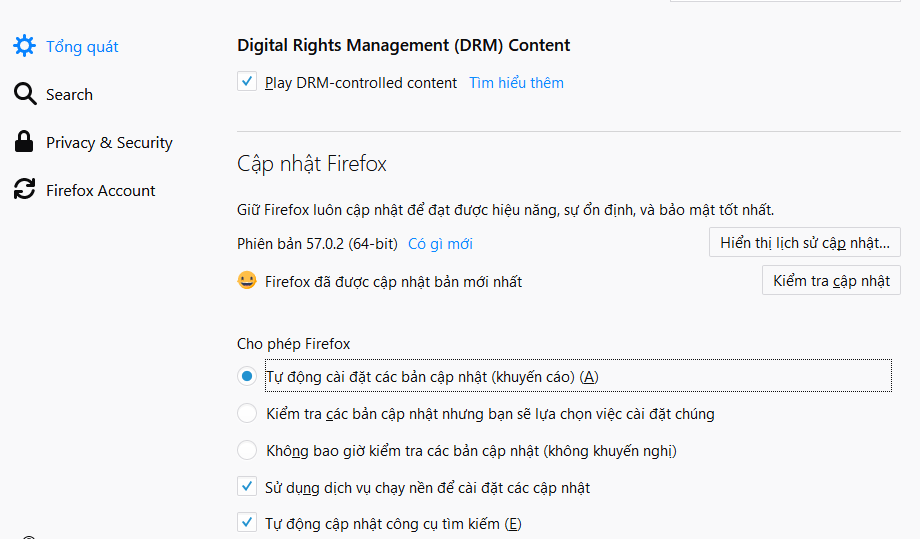Uncheck Play DRM-controlled content
Viewport: 920px width, 539px height.
247,81
